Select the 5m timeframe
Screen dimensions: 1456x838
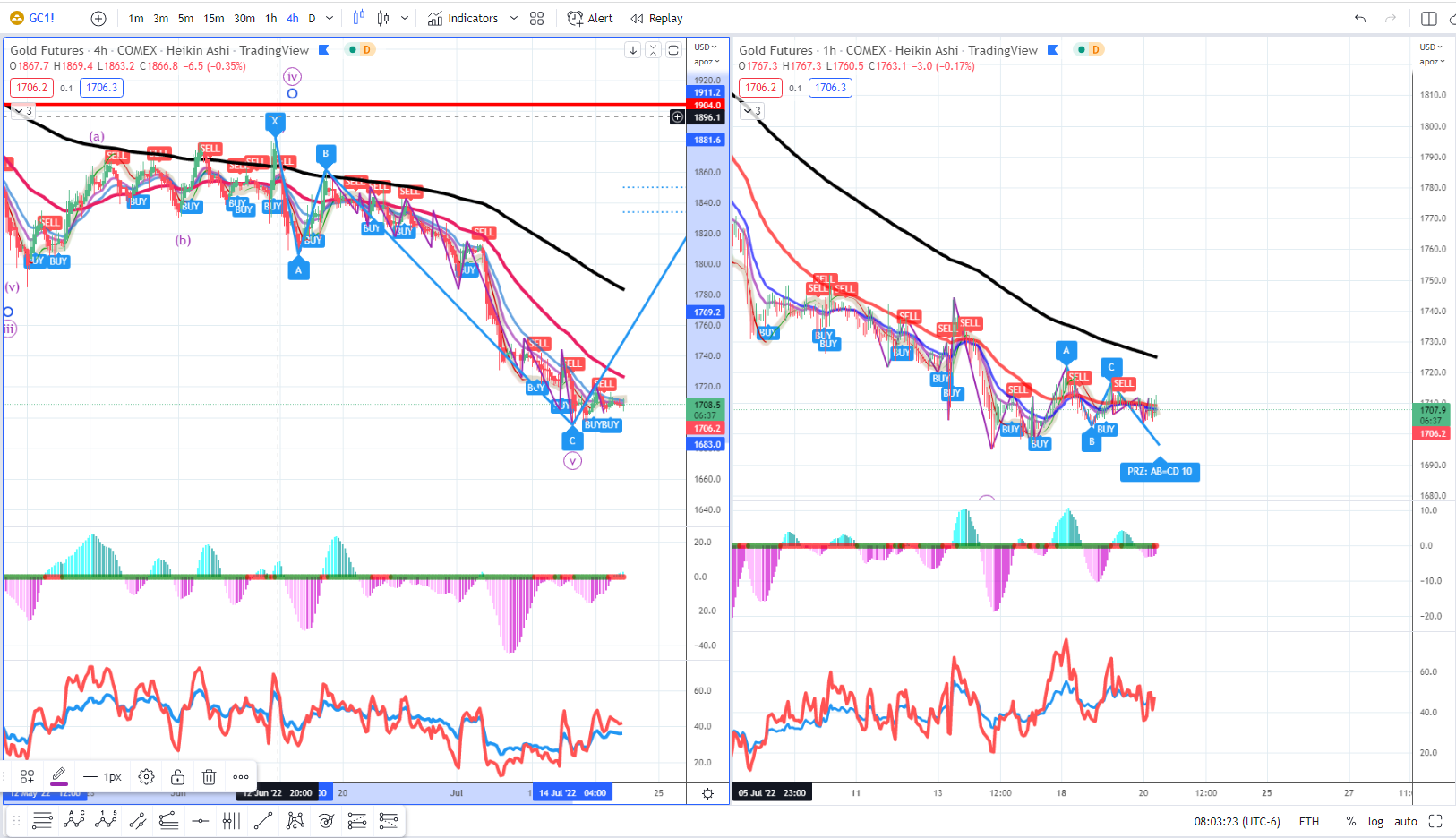click(185, 18)
